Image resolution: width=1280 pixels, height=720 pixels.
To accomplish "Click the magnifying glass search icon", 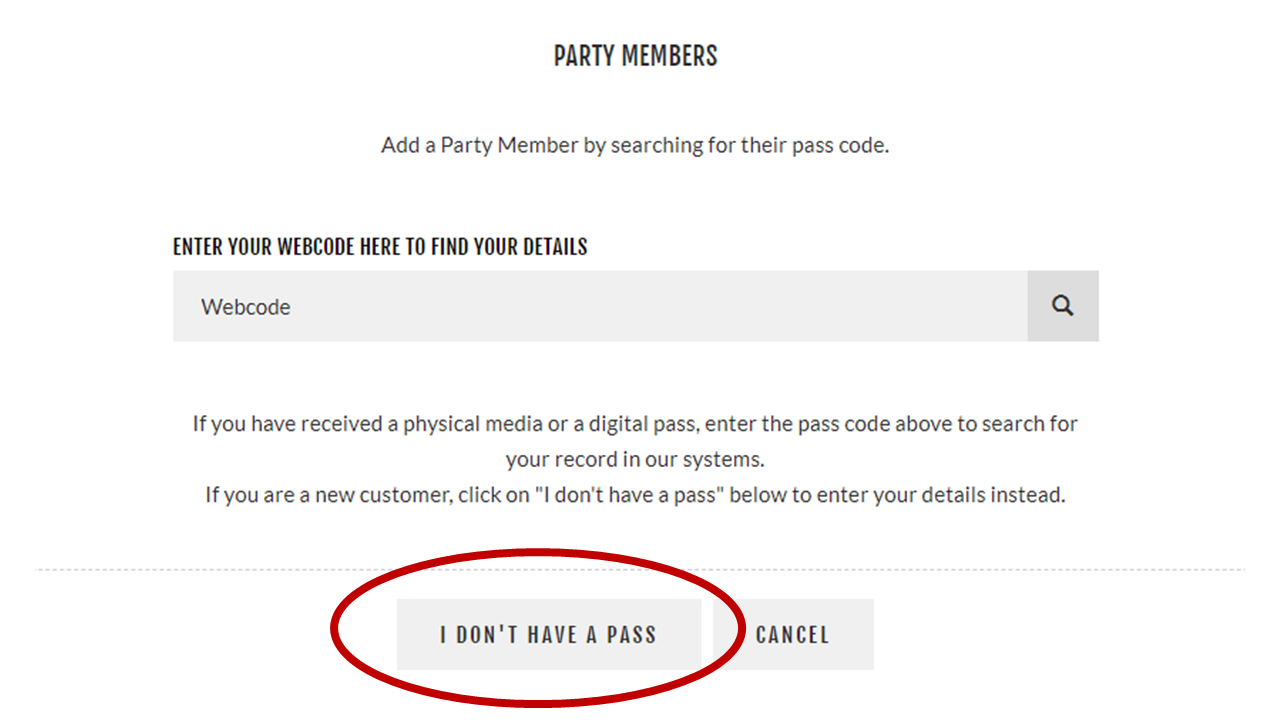I will click(x=1063, y=306).
